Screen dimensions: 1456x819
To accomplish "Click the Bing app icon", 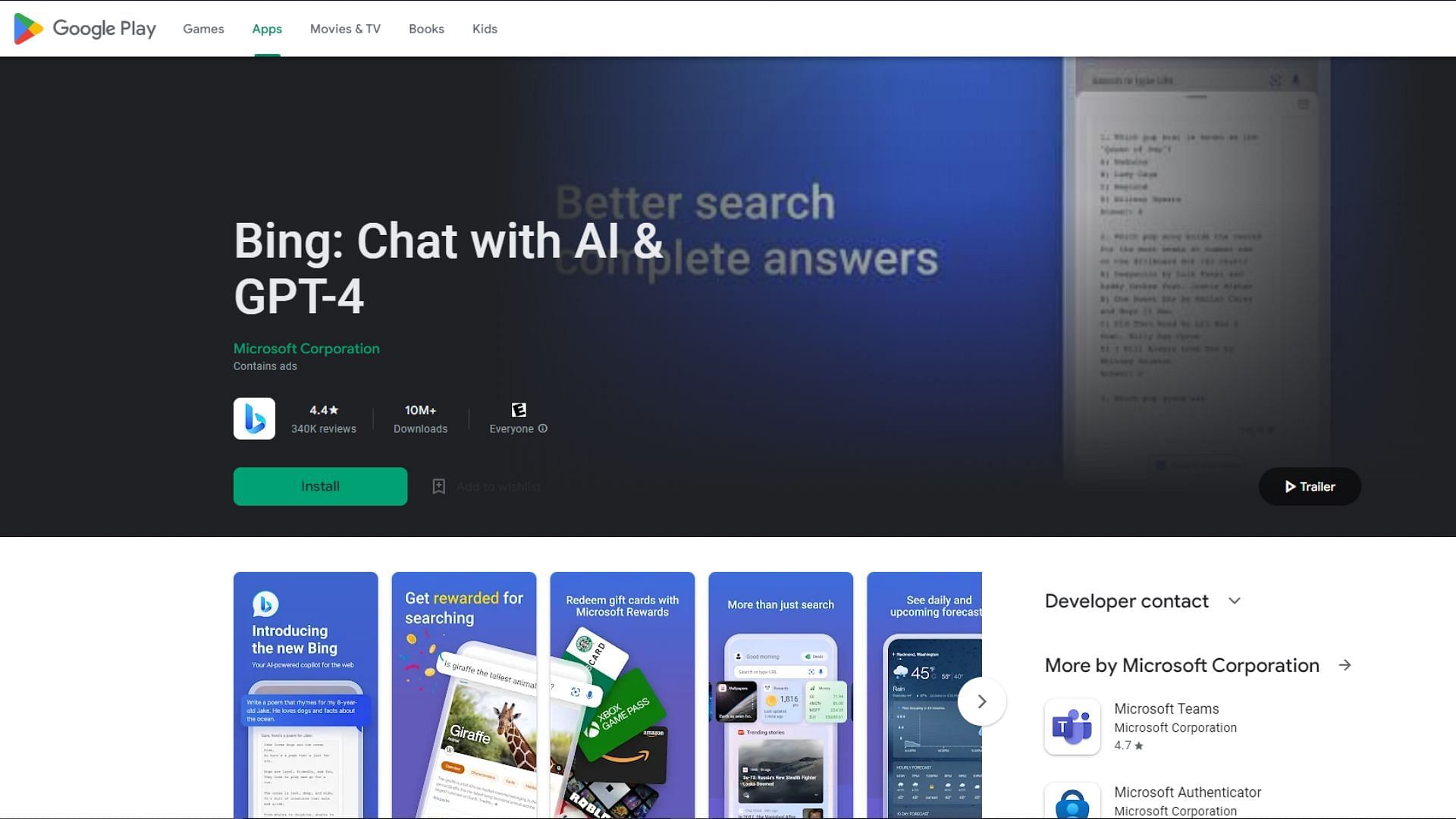I will tap(253, 418).
